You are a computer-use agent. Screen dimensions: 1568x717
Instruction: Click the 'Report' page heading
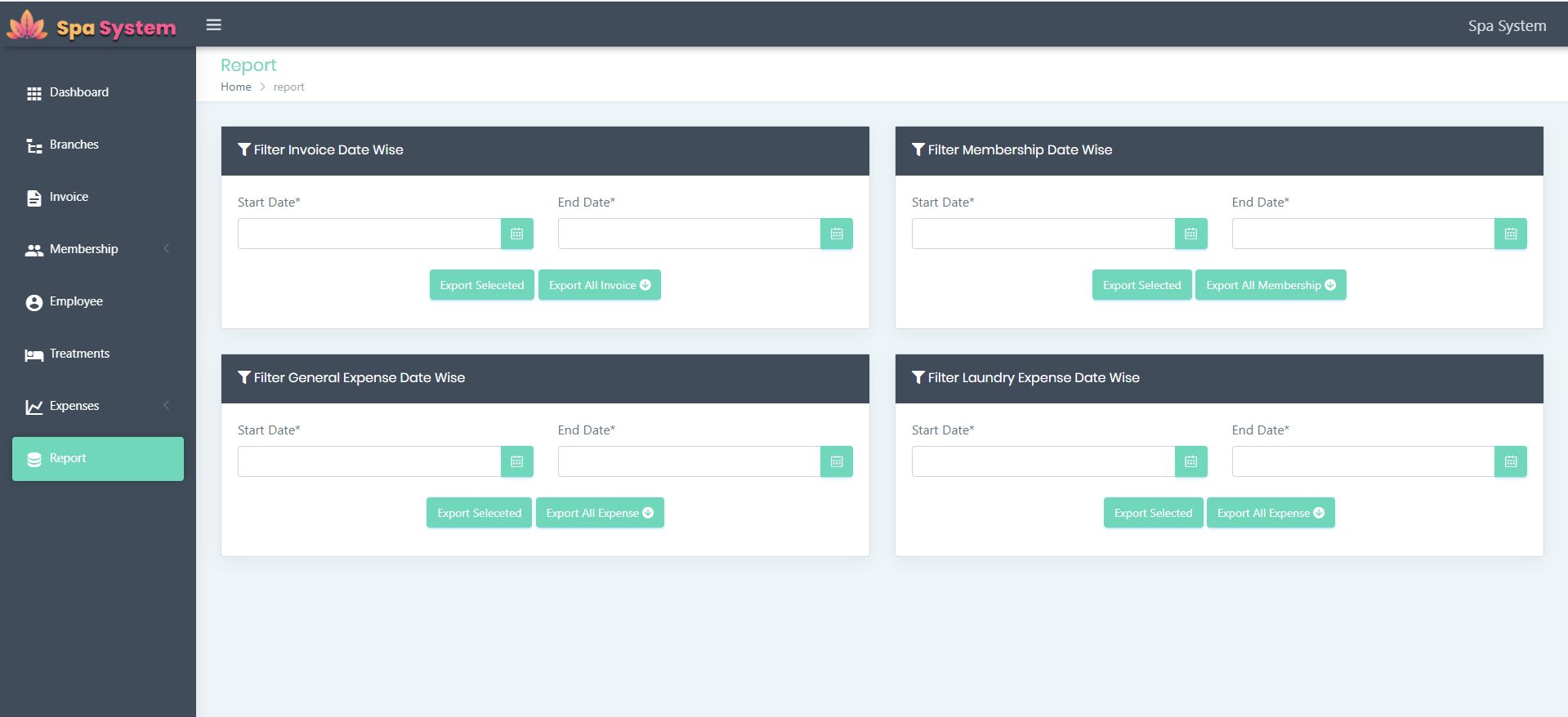coord(248,65)
